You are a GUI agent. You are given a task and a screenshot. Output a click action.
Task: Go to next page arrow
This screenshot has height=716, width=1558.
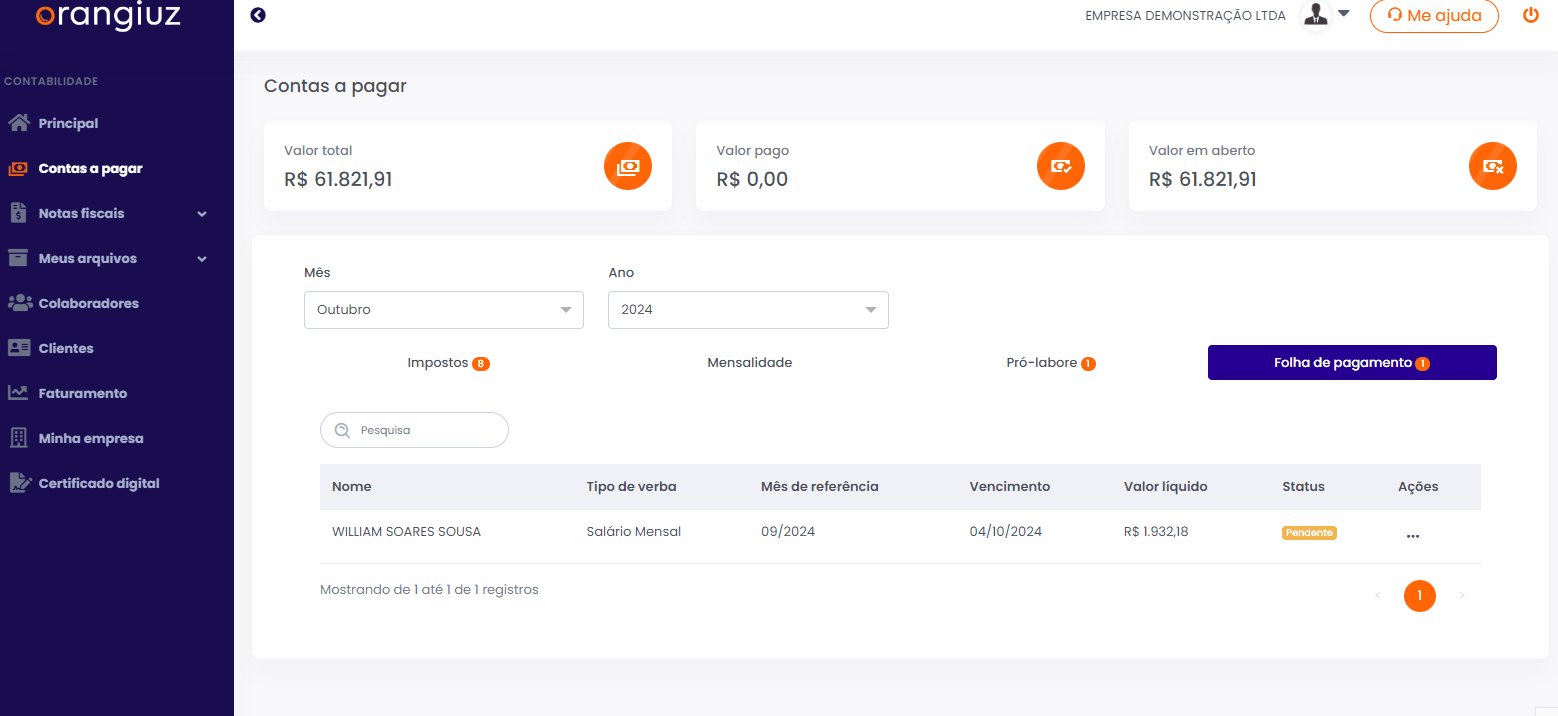pyautogui.click(x=1462, y=596)
